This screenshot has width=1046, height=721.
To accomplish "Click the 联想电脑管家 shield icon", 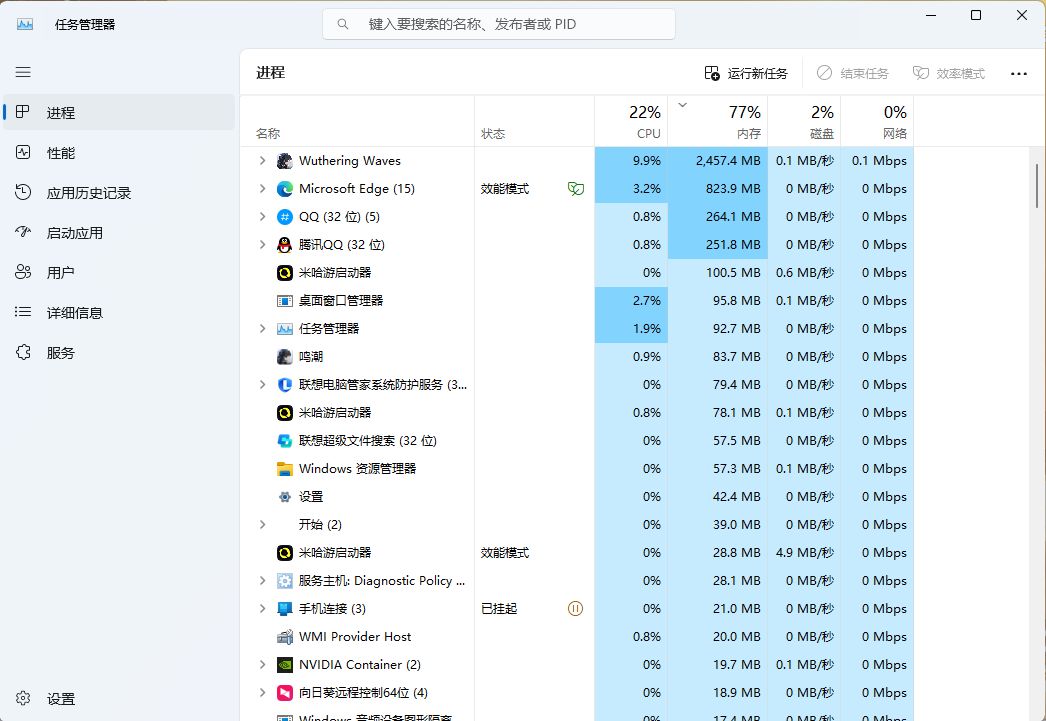I will coord(285,385).
